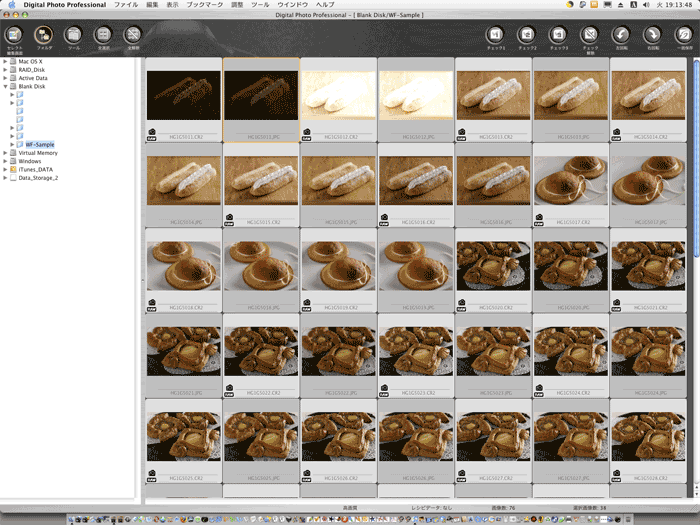Select thumbnail HG1G5011.JPG

[261, 100]
